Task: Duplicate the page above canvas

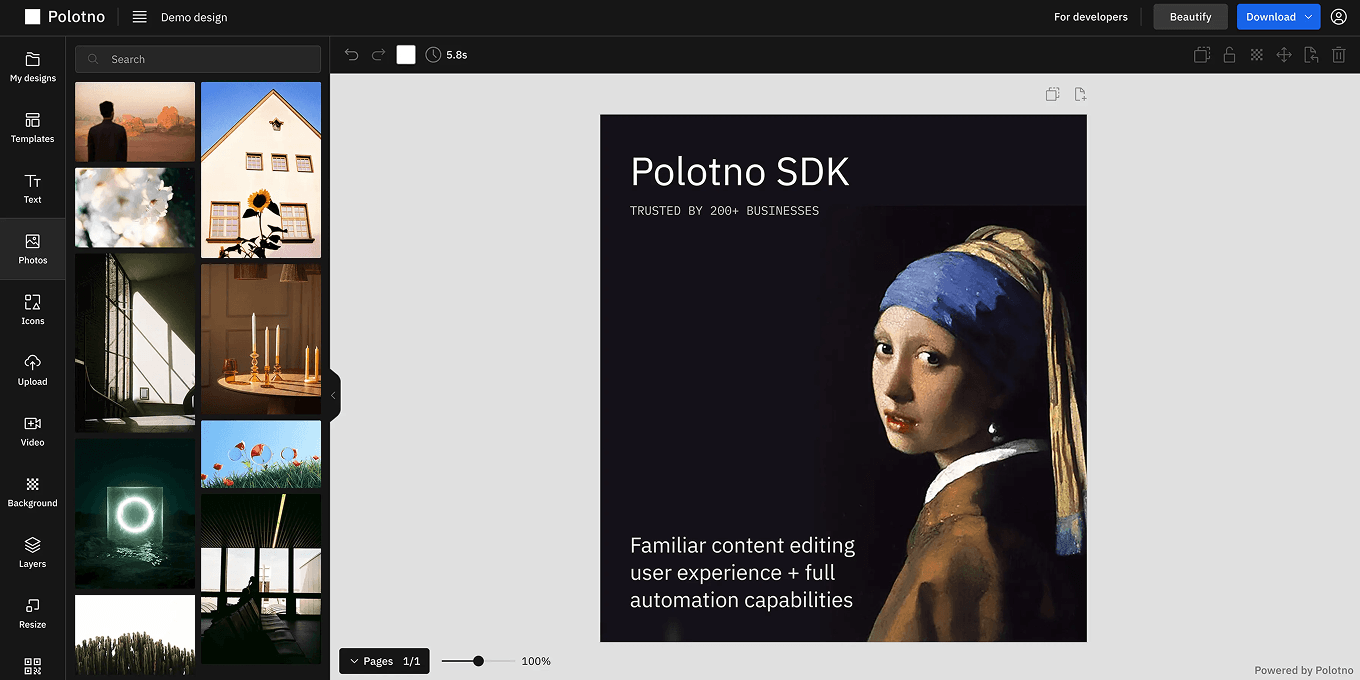Action: pos(1053,94)
